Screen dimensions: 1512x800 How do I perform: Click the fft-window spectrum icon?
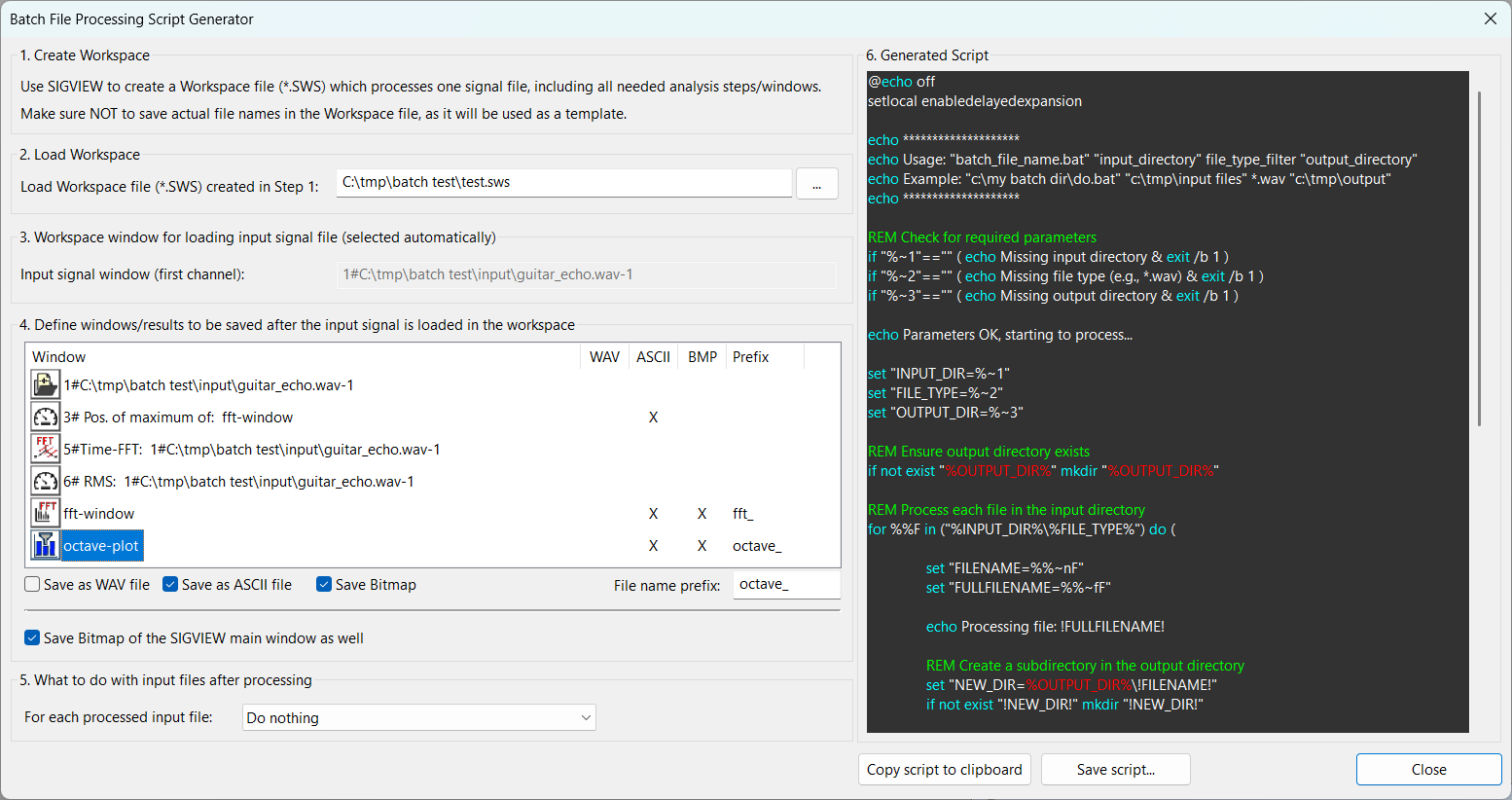(x=46, y=513)
